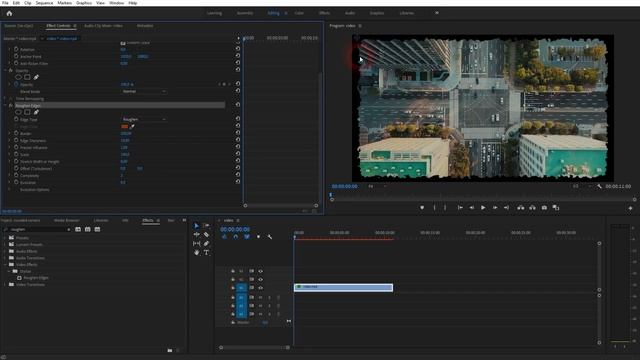Open the Sequence menu

44,3
